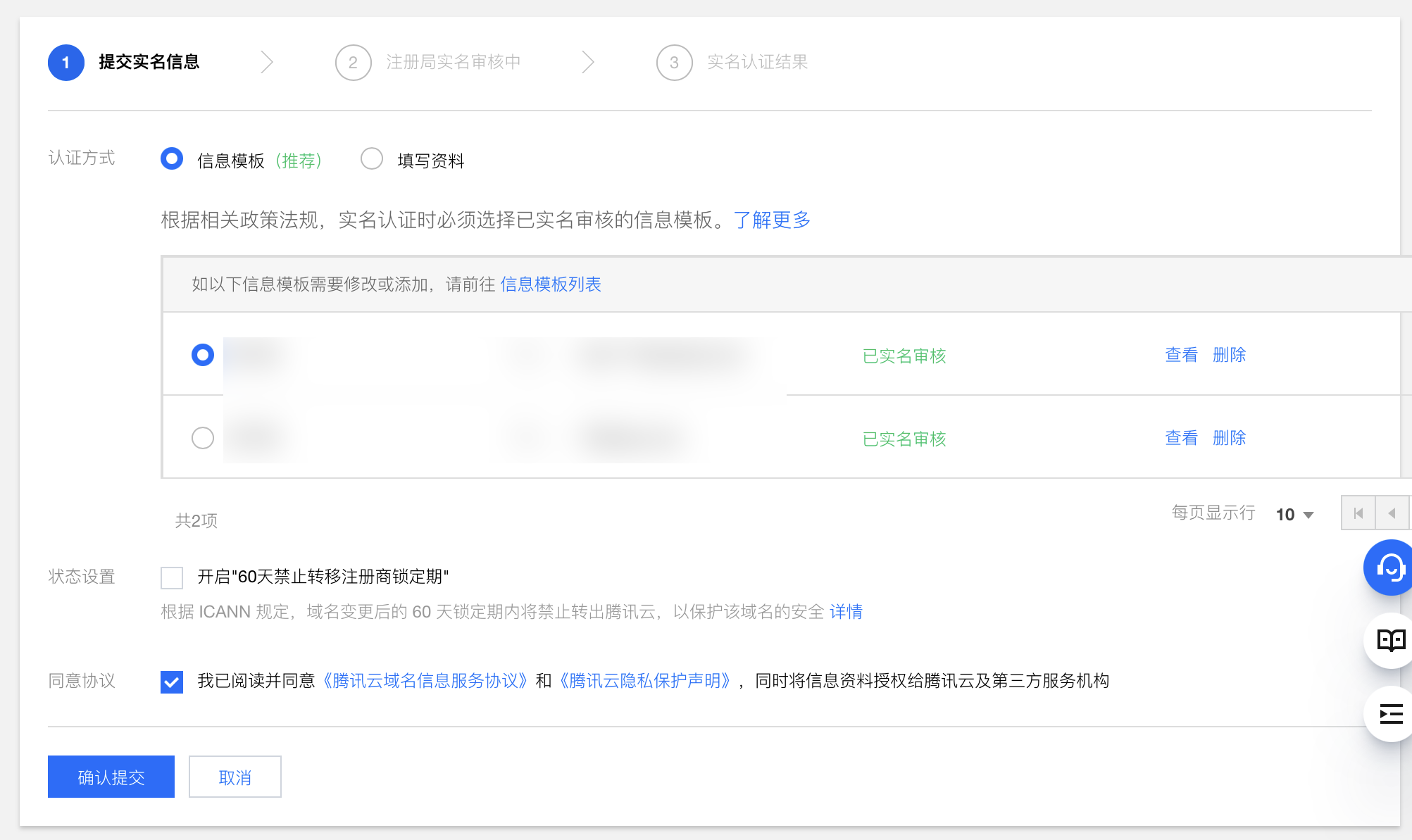Click the 取消 cancel button
Viewport: 1412px width, 840px height.
235,777
